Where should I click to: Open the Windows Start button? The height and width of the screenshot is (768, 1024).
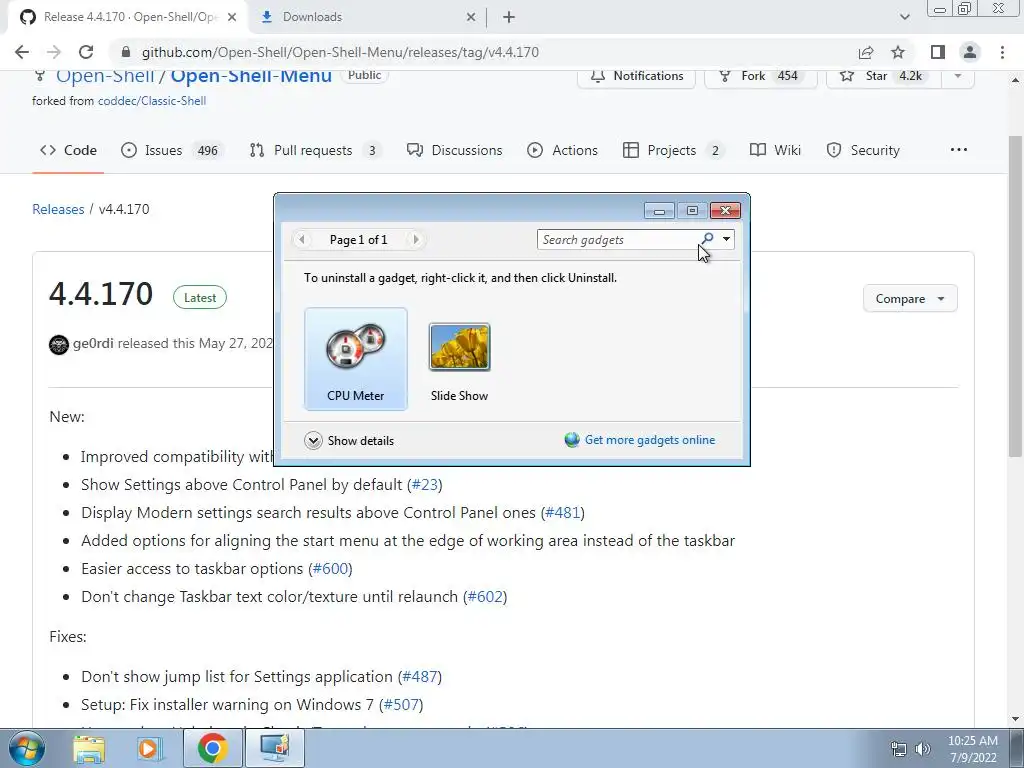27,748
